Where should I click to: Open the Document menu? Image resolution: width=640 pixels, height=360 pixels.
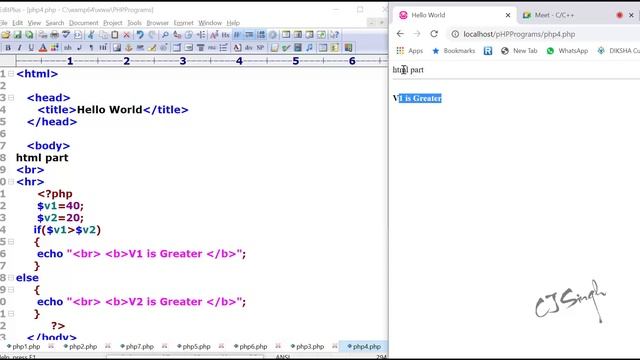(x=84, y=23)
